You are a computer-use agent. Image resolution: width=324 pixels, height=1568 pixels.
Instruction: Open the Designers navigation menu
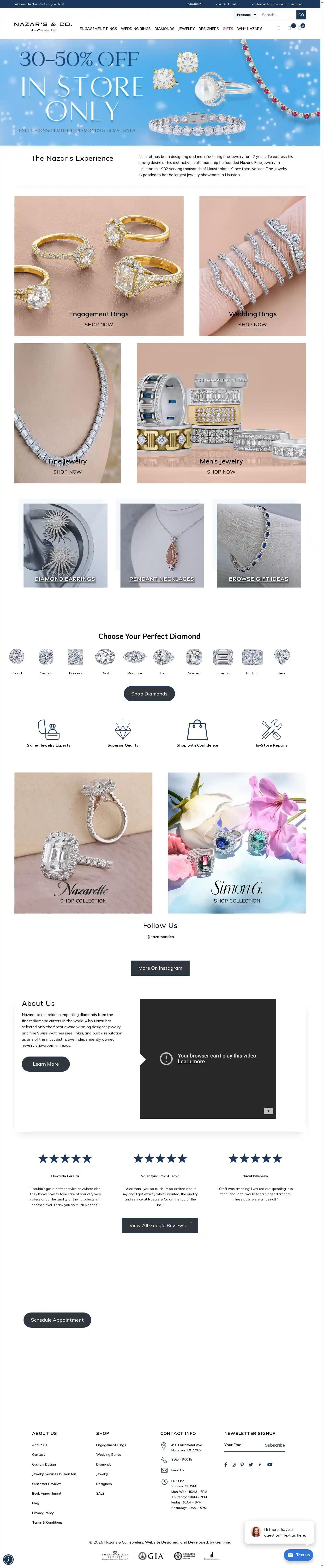(208, 29)
